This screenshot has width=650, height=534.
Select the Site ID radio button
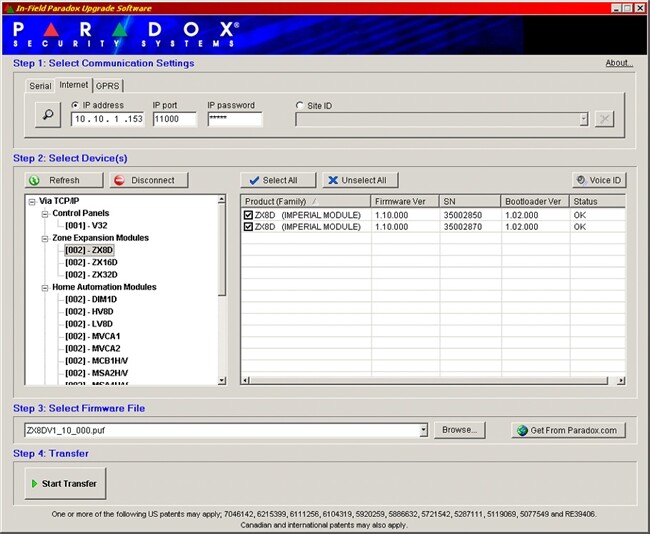tap(300, 105)
